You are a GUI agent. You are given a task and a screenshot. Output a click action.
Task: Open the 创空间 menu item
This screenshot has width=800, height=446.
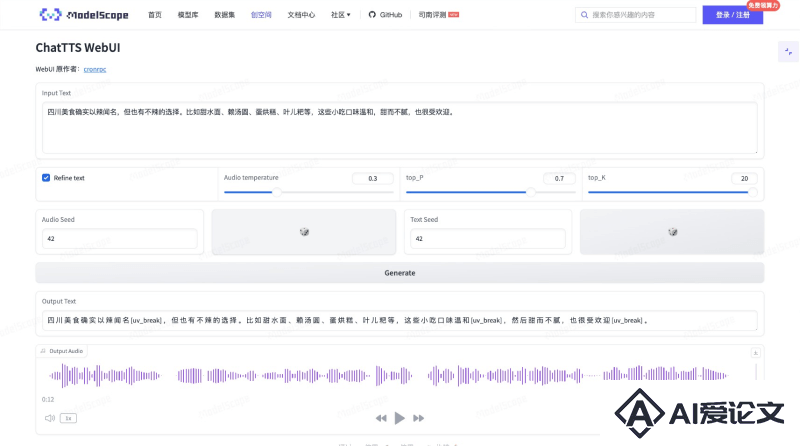[261, 15]
